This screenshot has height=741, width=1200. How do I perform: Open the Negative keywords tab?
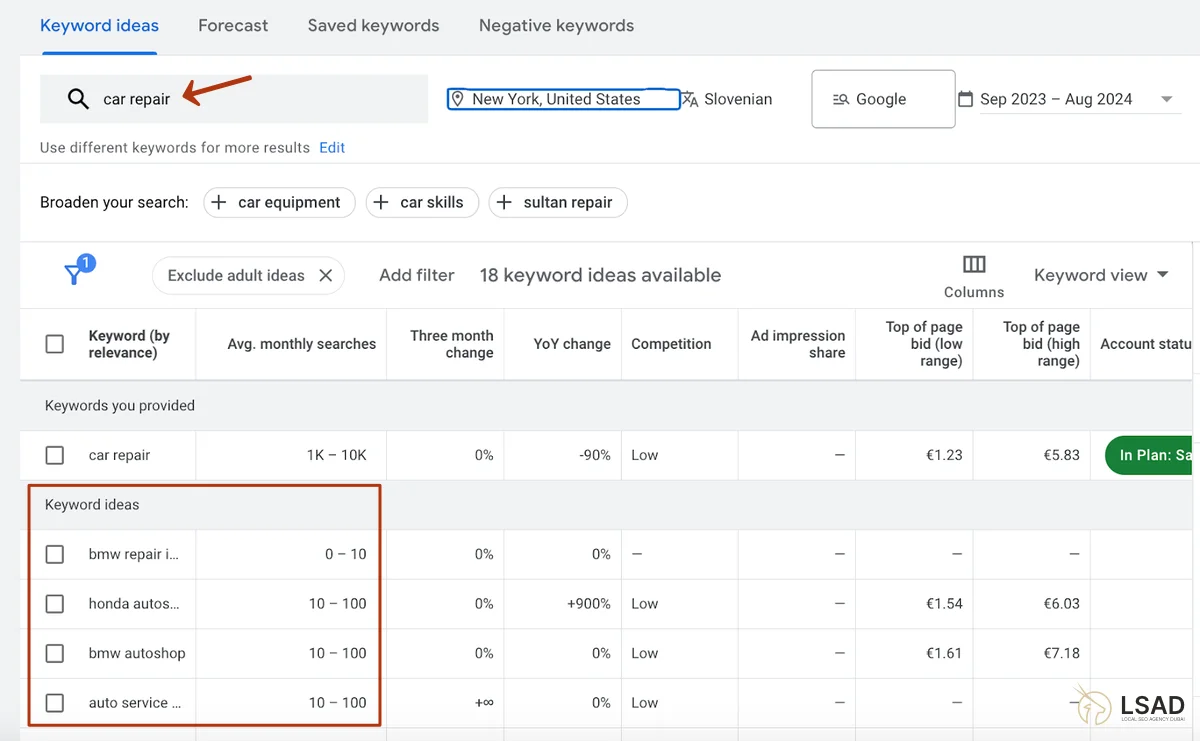(x=556, y=26)
